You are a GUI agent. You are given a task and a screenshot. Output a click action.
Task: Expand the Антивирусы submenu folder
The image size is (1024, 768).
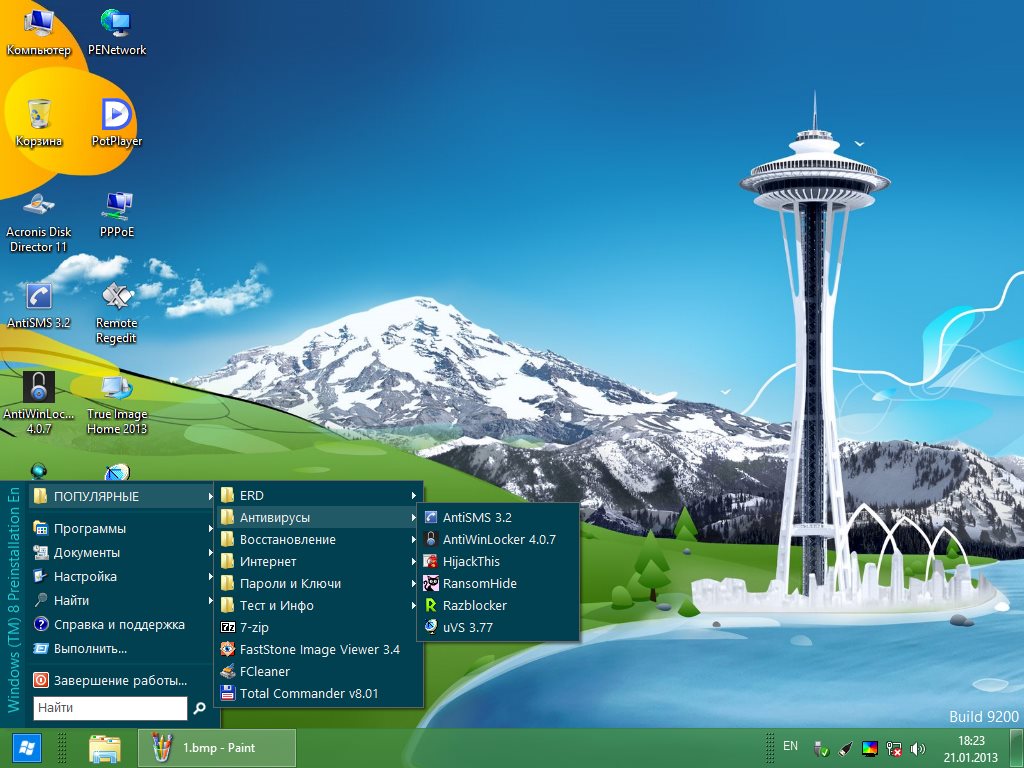pos(319,517)
